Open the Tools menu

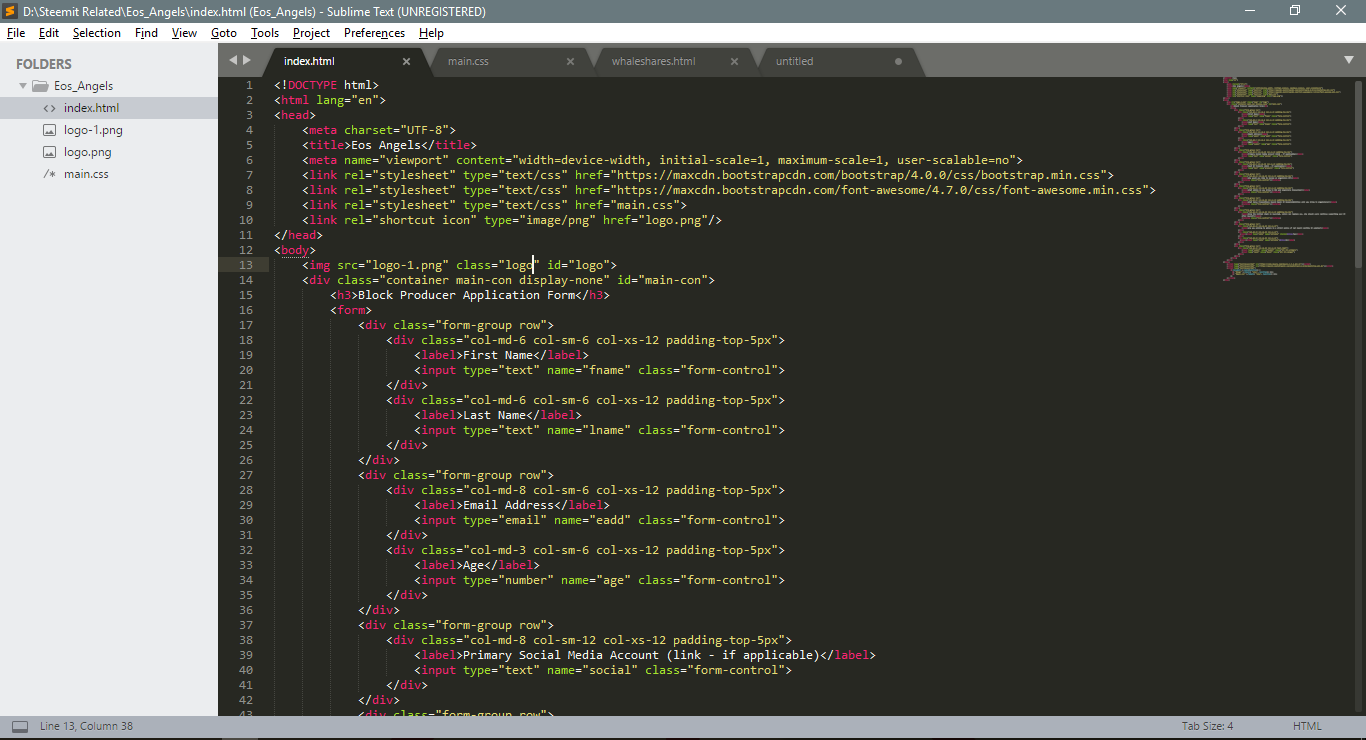tap(265, 33)
